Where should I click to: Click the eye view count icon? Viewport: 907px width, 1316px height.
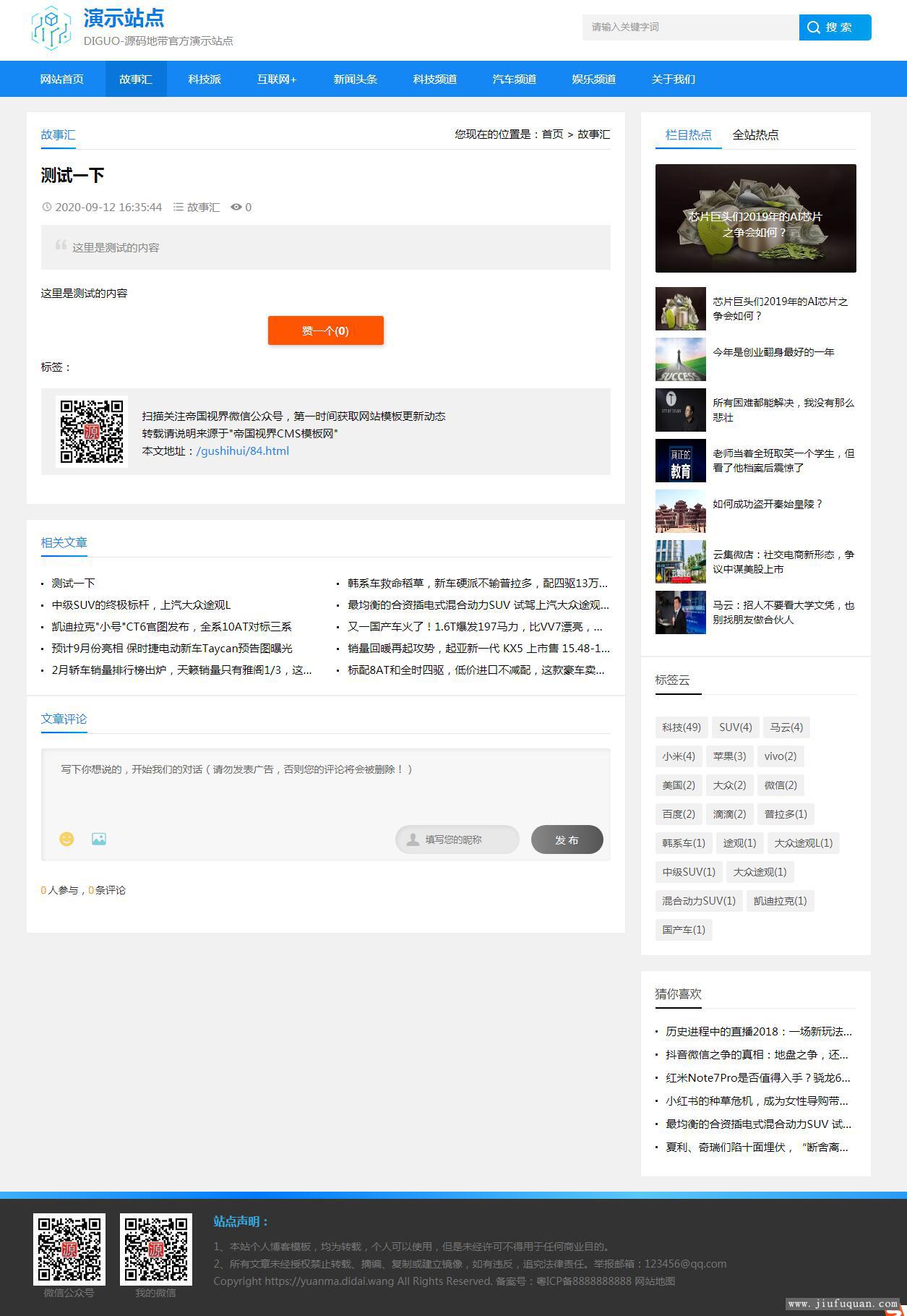click(x=236, y=207)
